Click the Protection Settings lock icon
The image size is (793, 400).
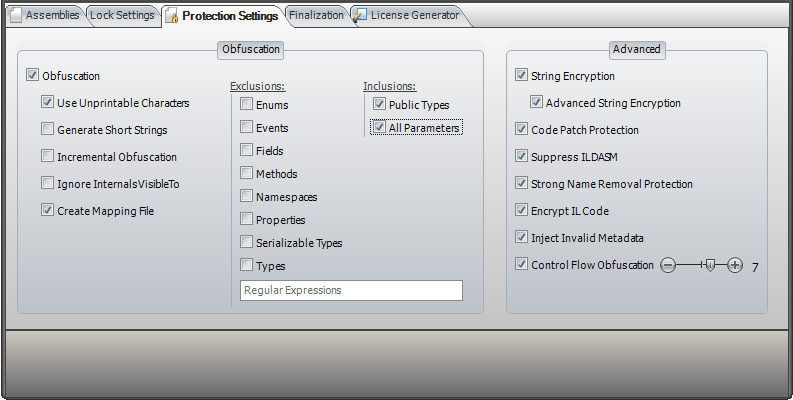[171, 16]
